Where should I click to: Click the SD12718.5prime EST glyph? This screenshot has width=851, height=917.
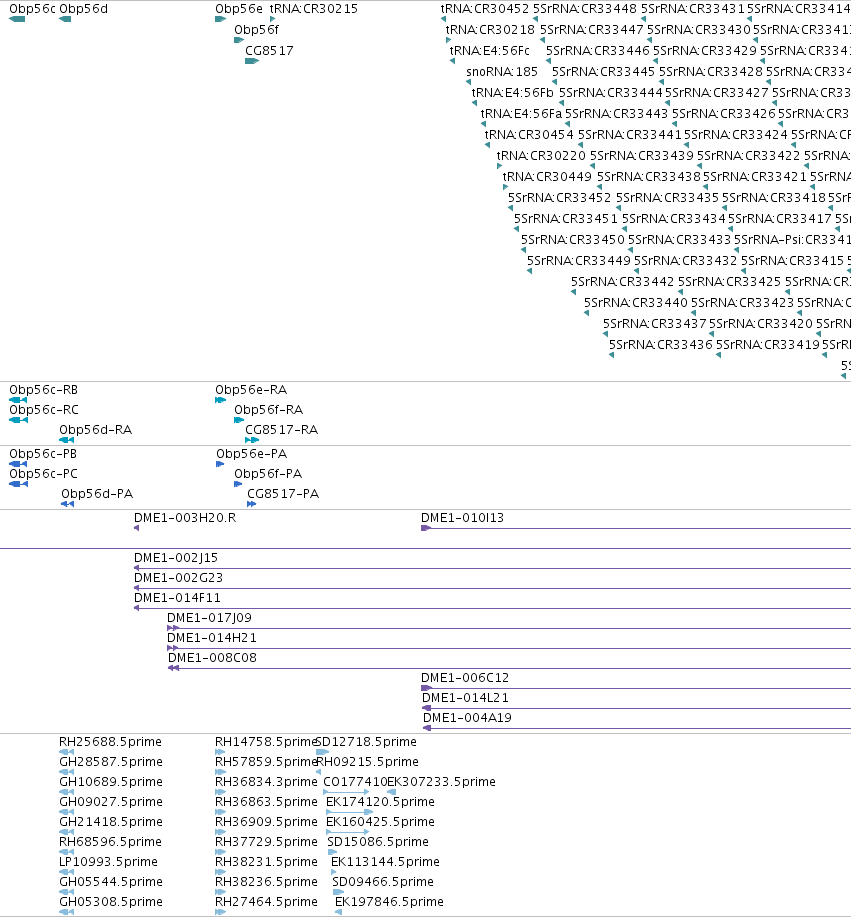pyautogui.click(x=322, y=752)
